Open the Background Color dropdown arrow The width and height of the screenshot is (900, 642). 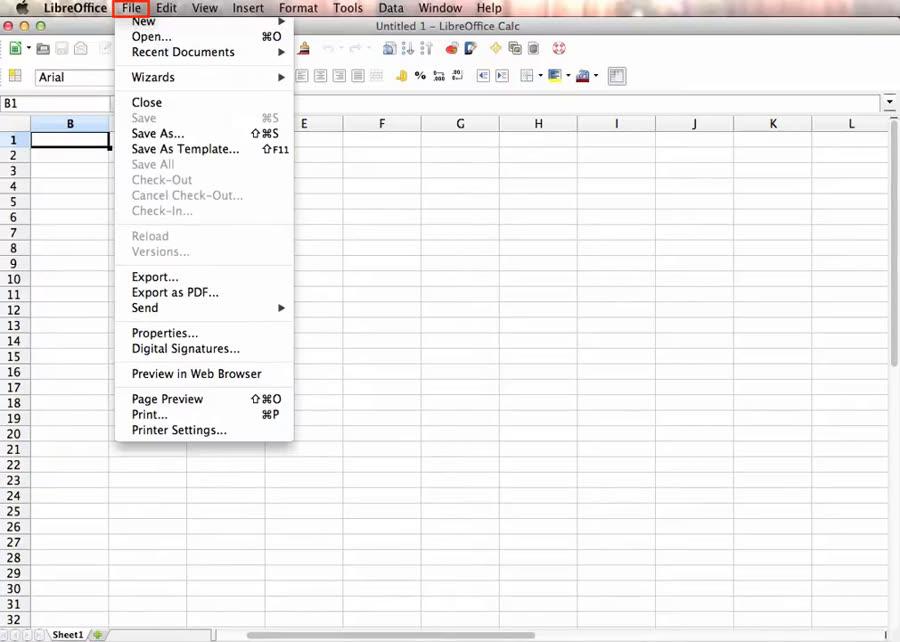point(568,76)
